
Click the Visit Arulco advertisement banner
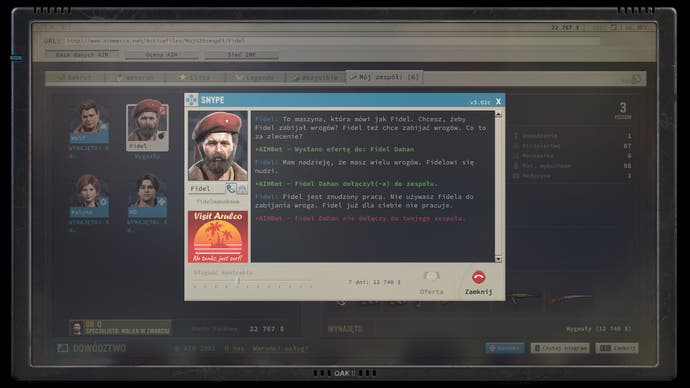pyautogui.click(x=218, y=237)
